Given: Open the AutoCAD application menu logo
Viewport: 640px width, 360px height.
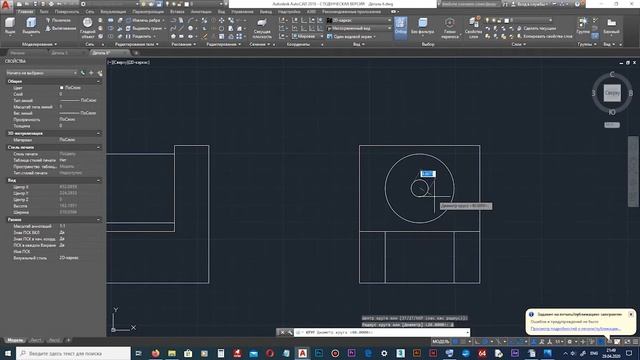Looking at the screenshot, I should [6, 6].
